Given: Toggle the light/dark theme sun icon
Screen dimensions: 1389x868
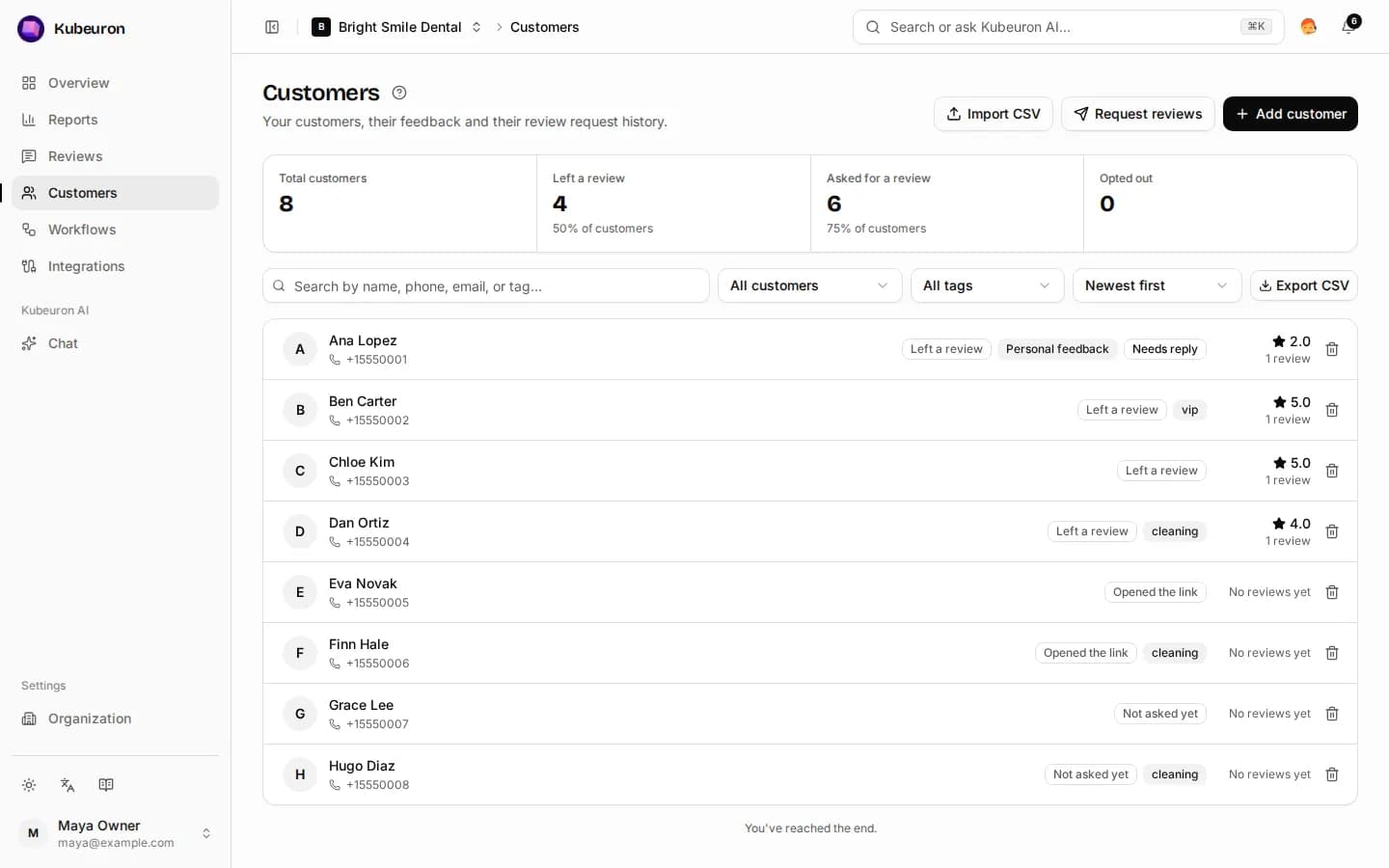Looking at the screenshot, I should click(29, 785).
